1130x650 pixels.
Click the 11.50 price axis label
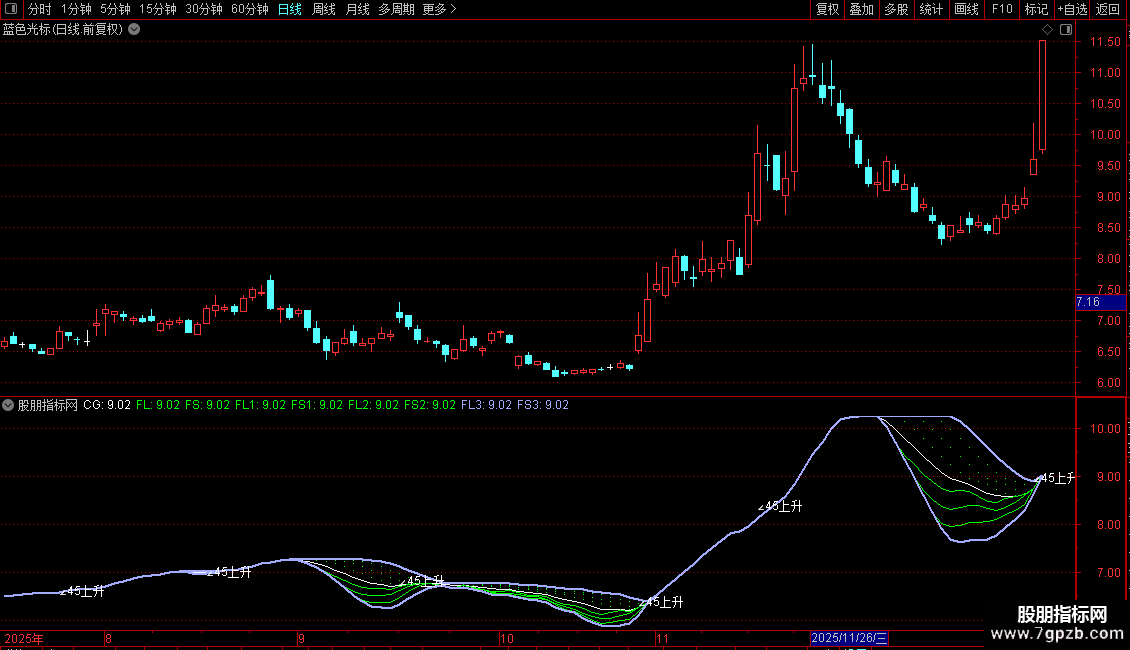point(1105,42)
